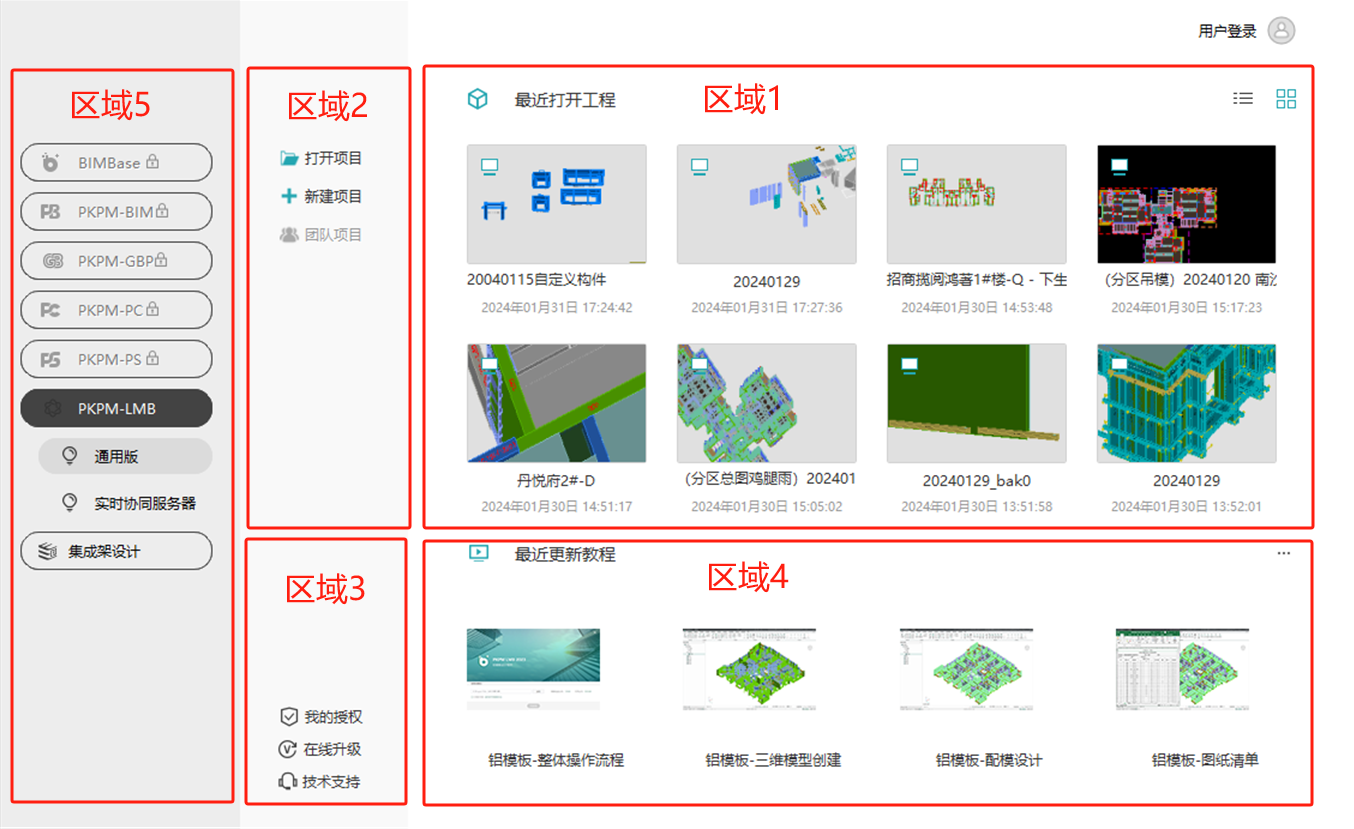Click the people icon for 团队项目
This screenshot has width=1354, height=829.
(x=289, y=235)
